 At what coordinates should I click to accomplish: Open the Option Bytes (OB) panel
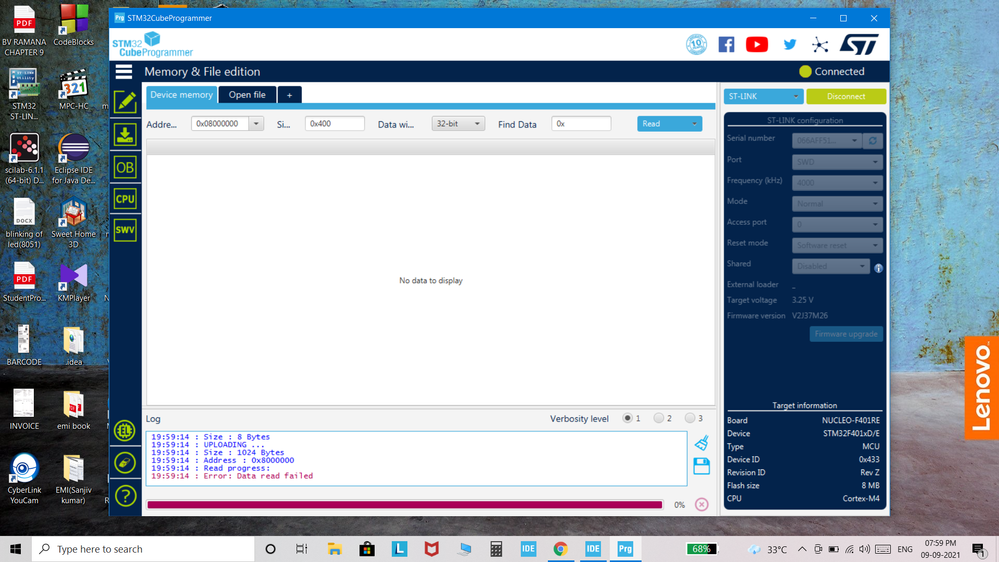click(x=125, y=168)
